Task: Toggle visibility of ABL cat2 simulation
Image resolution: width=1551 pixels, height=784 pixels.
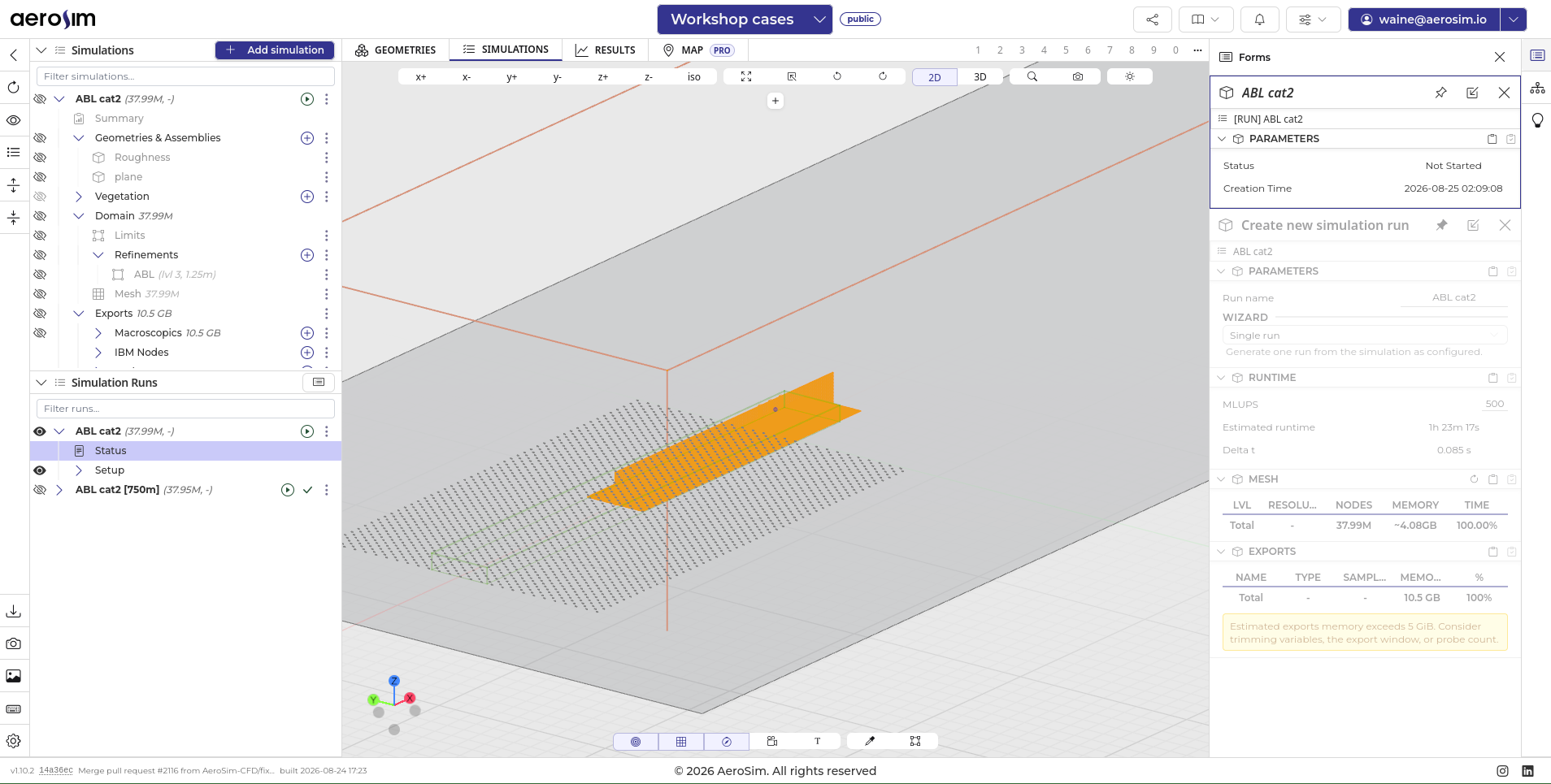Action: pos(40,99)
